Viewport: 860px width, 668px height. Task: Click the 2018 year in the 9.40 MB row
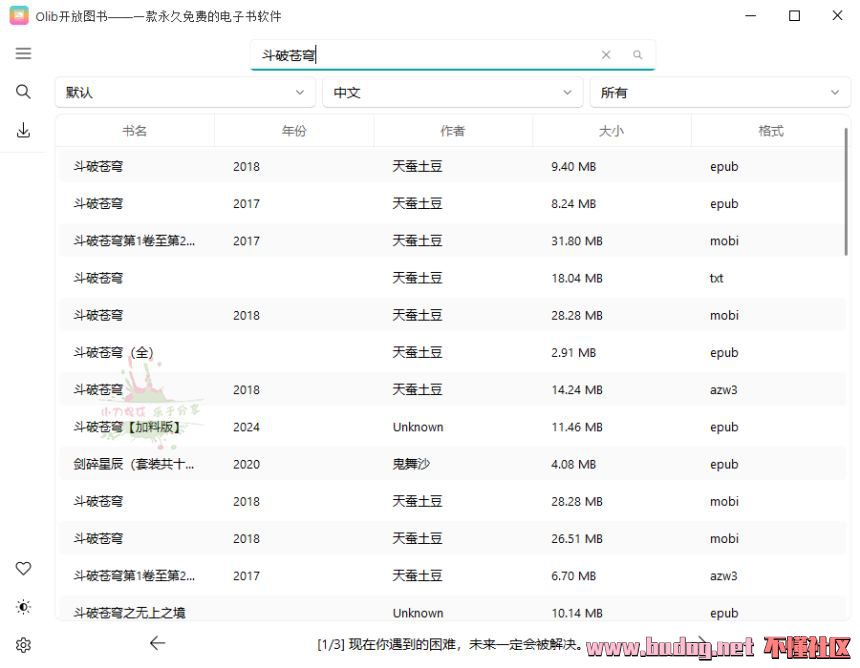point(246,167)
